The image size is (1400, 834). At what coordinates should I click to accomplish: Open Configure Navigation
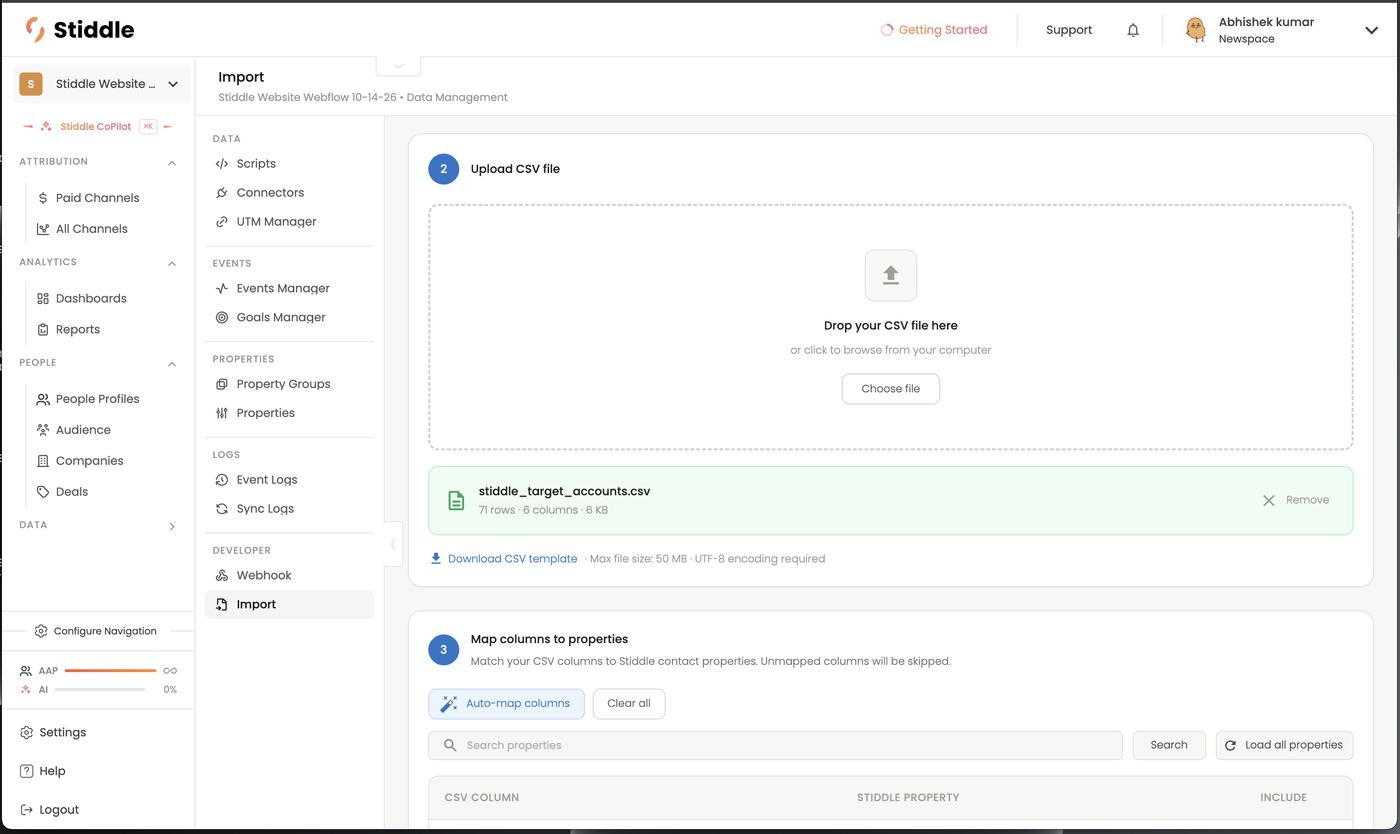coord(95,631)
